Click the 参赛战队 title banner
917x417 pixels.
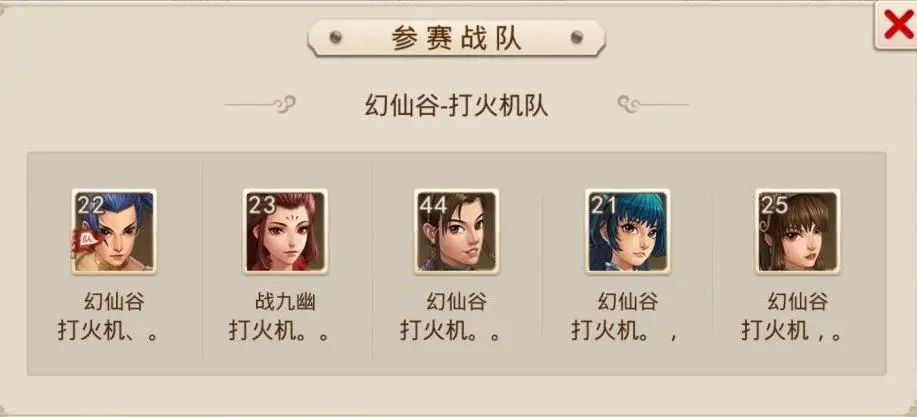point(456,39)
